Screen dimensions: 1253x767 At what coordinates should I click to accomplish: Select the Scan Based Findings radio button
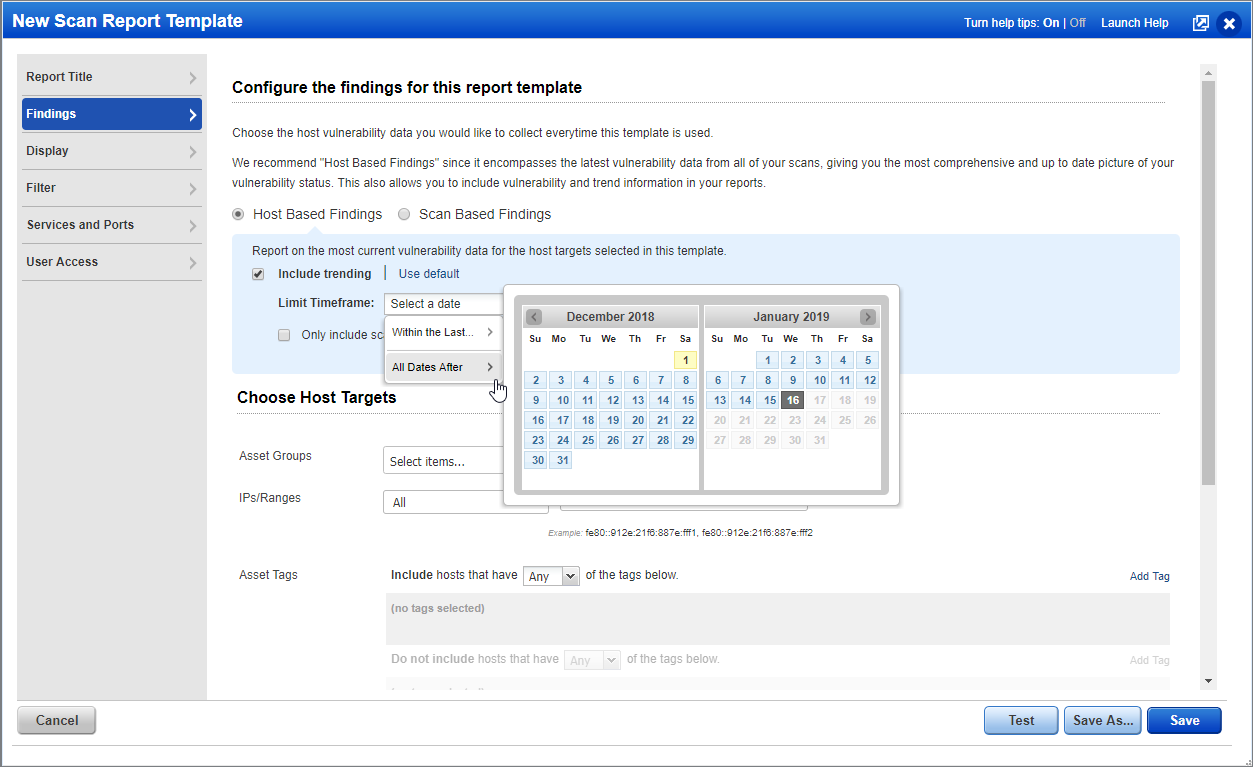[404, 214]
